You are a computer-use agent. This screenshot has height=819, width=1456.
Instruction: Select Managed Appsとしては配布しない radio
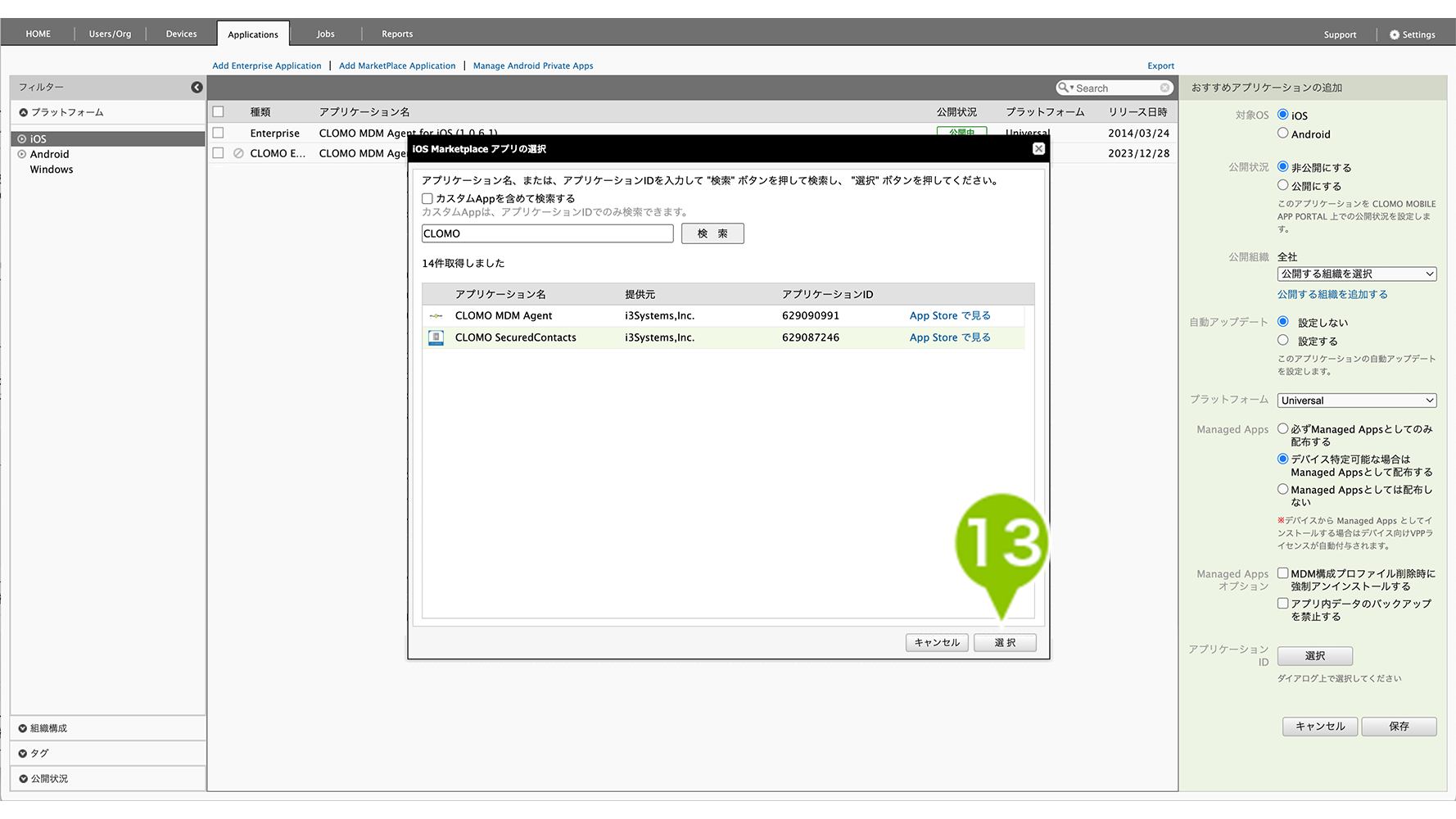pyautogui.click(x=1283, y=489)
